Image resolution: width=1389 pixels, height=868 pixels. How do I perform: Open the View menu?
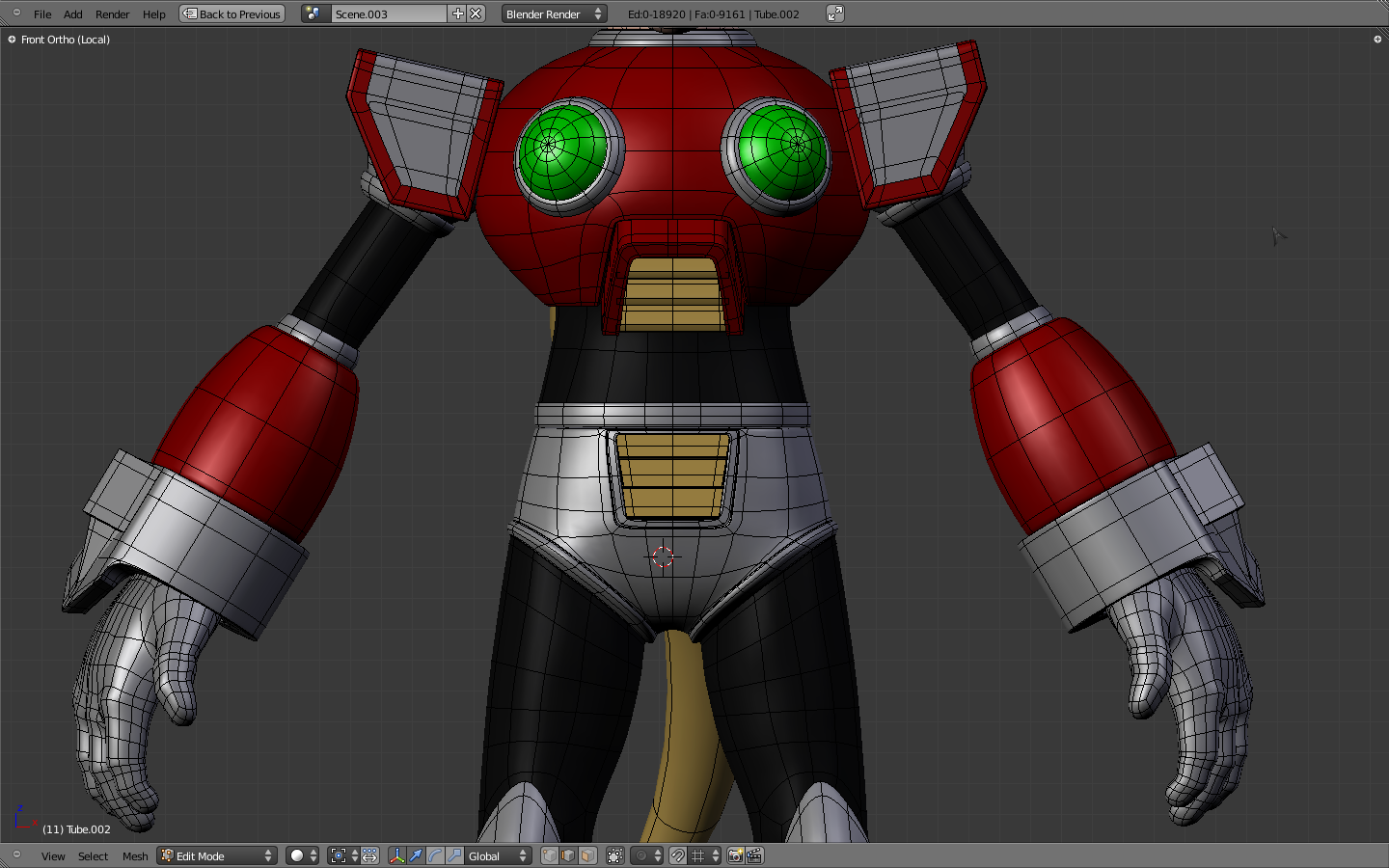[x=53, y=856]
